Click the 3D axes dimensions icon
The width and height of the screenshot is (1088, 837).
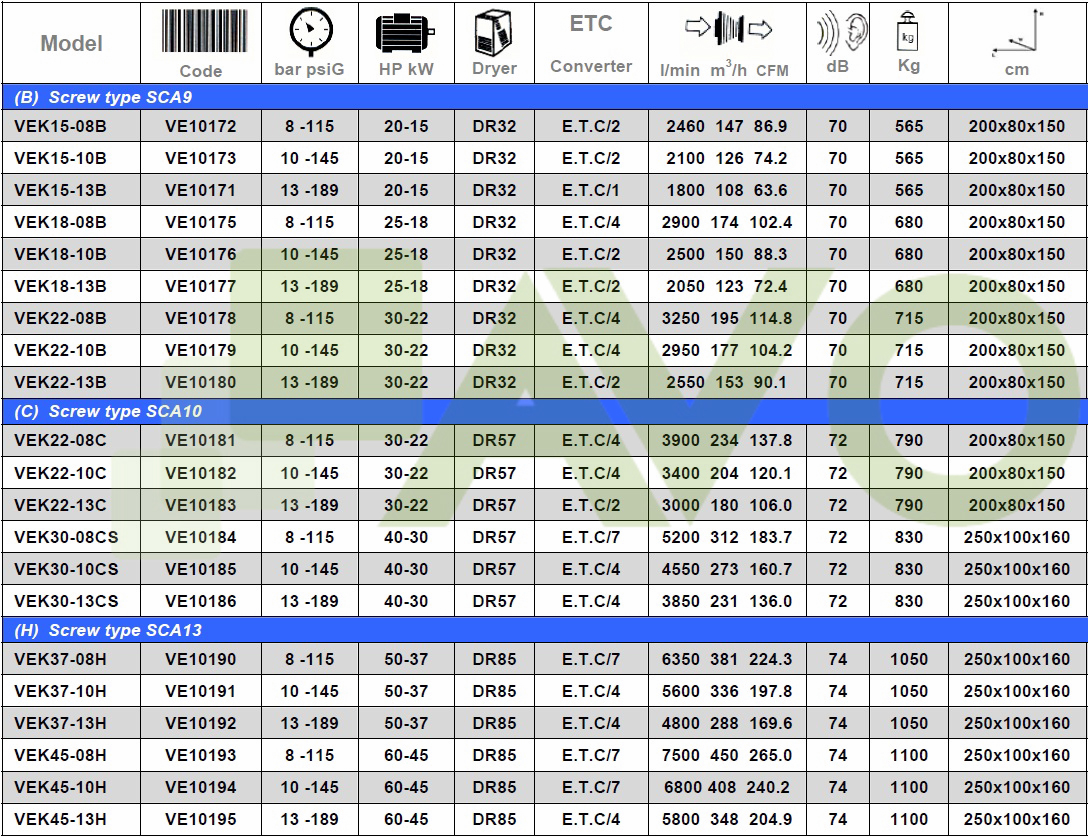[x=1017, y=34]
